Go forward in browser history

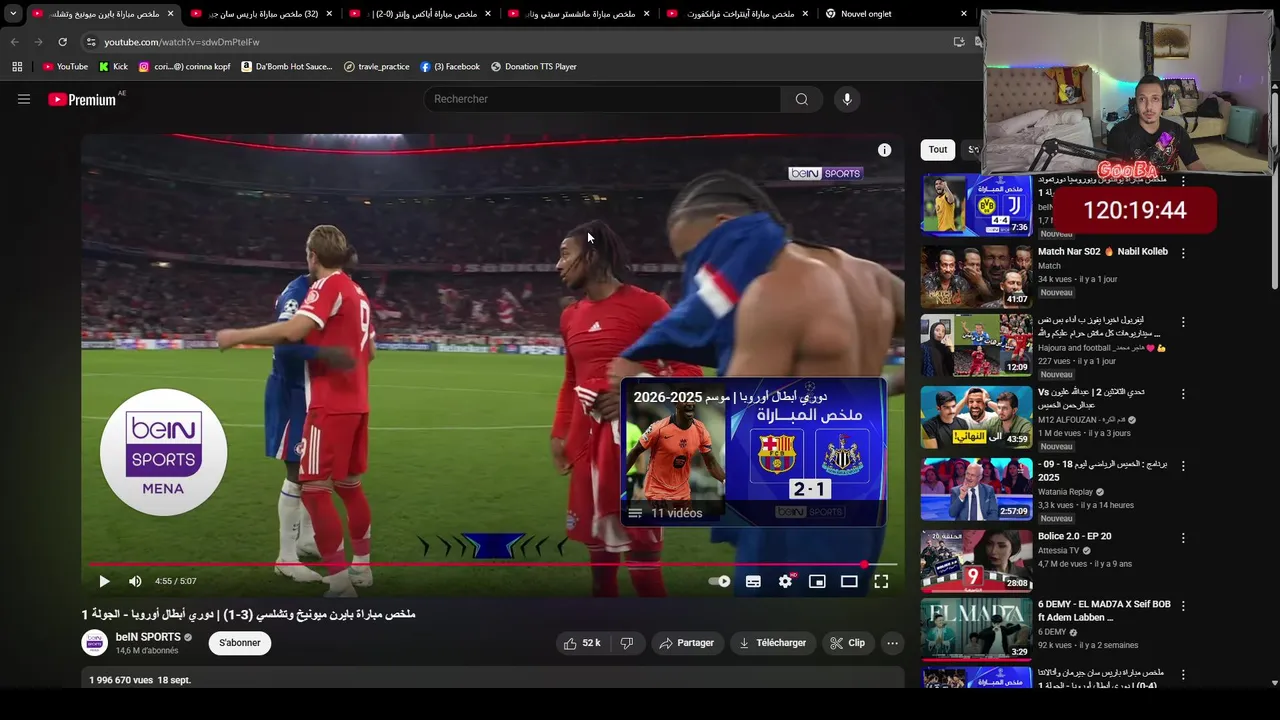coord(38,42)
